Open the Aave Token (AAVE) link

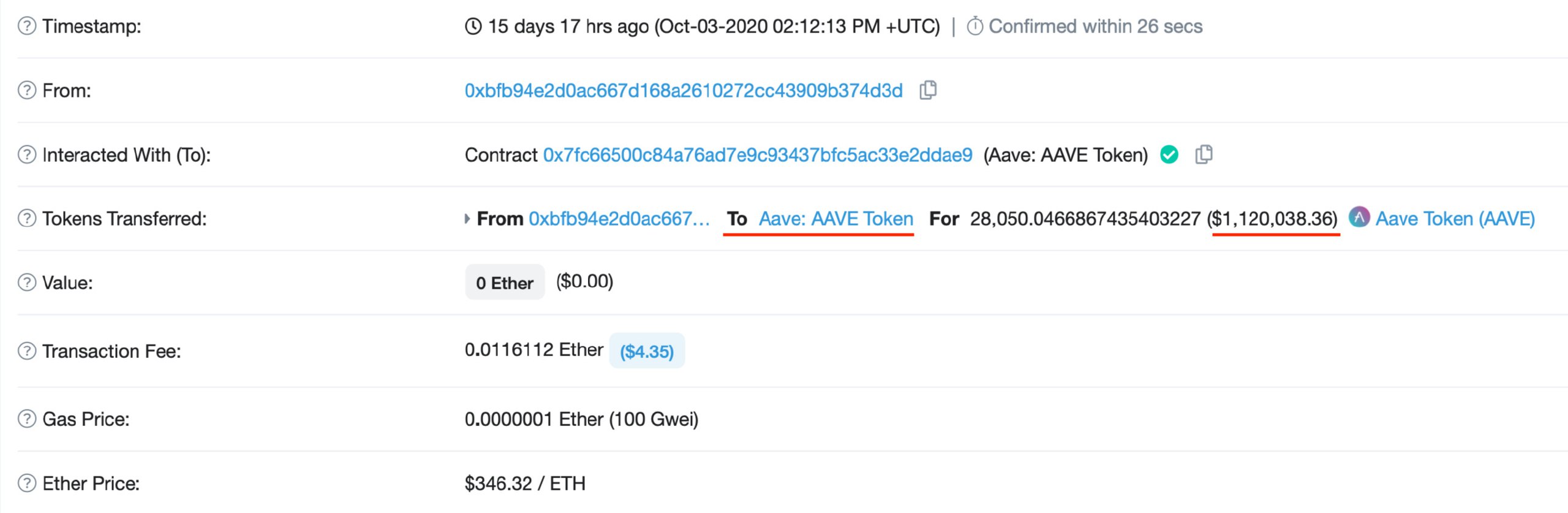point(1455,219)
